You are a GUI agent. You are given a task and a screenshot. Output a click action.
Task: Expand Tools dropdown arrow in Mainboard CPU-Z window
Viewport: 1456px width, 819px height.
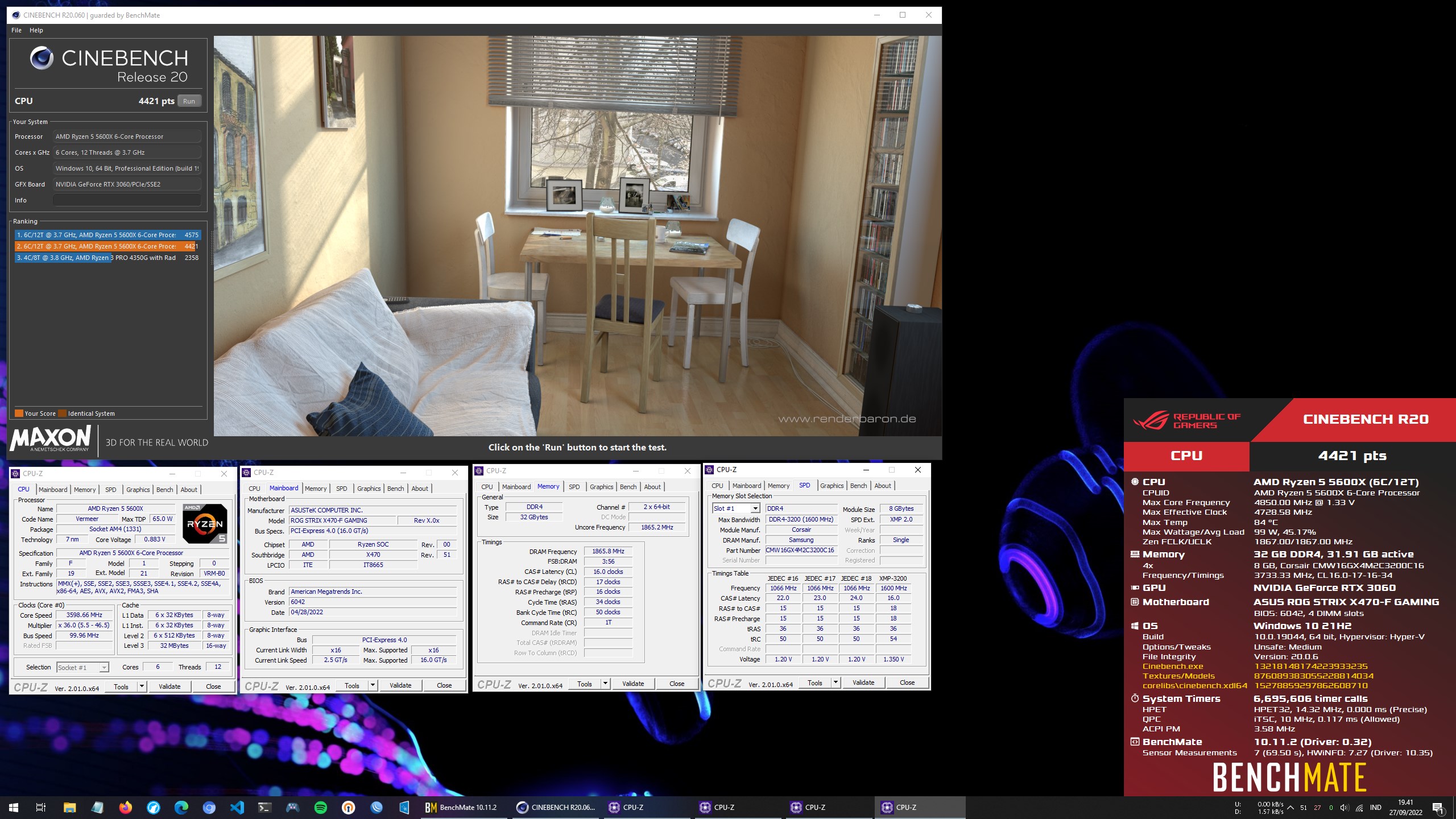tap(373, 685)
